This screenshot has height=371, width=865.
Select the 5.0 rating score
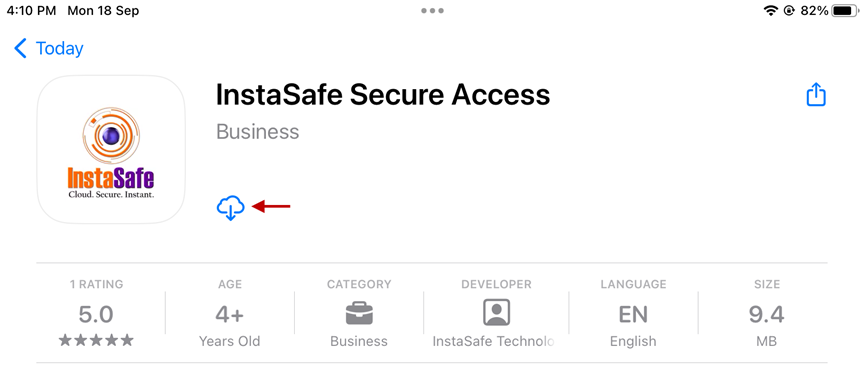96,315
